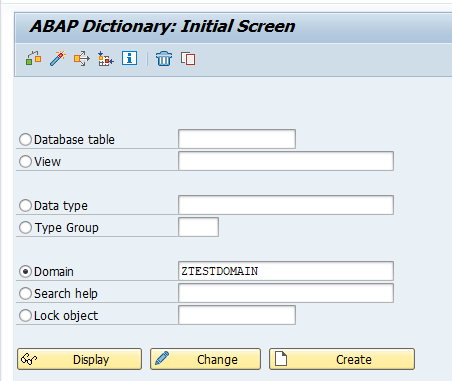Image resolution: width=452 pixels, height=381 pixels.
Task: Click the Type Group input field
Action: [199, 227]
